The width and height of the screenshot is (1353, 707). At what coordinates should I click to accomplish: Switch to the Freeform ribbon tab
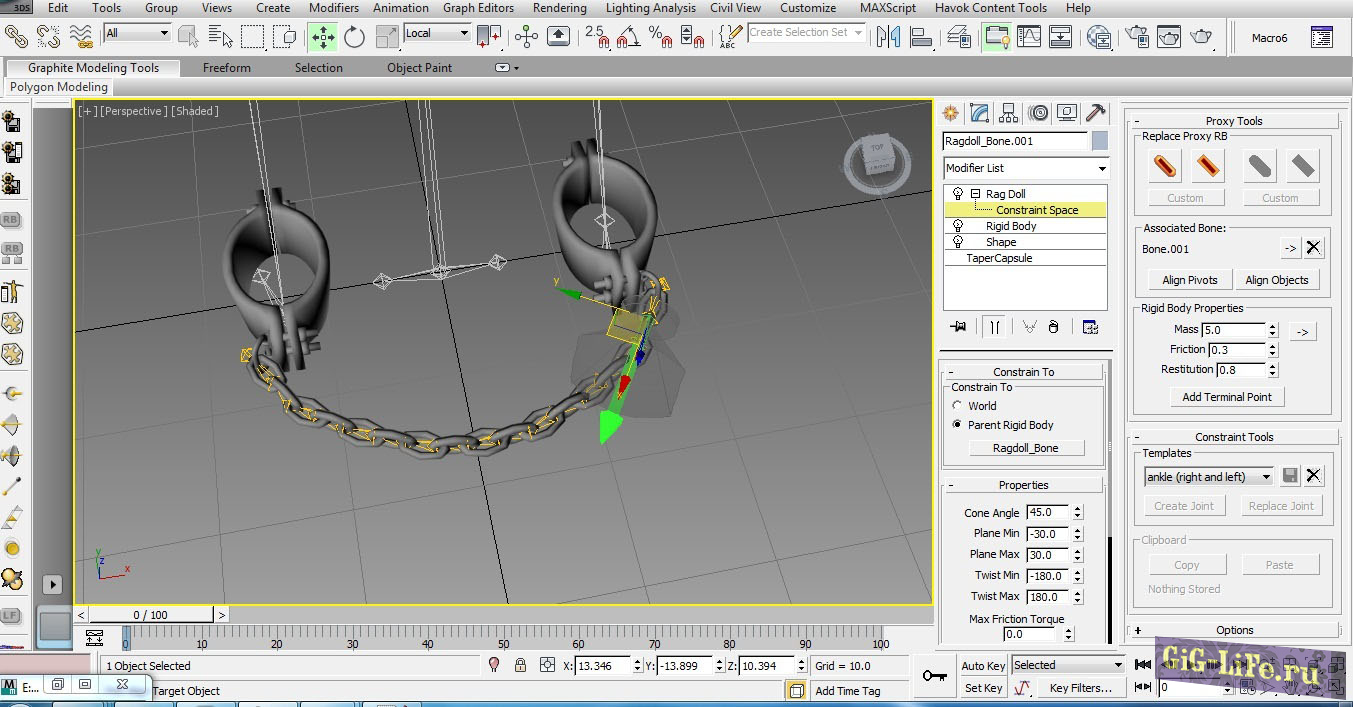(x=227, y=68)
